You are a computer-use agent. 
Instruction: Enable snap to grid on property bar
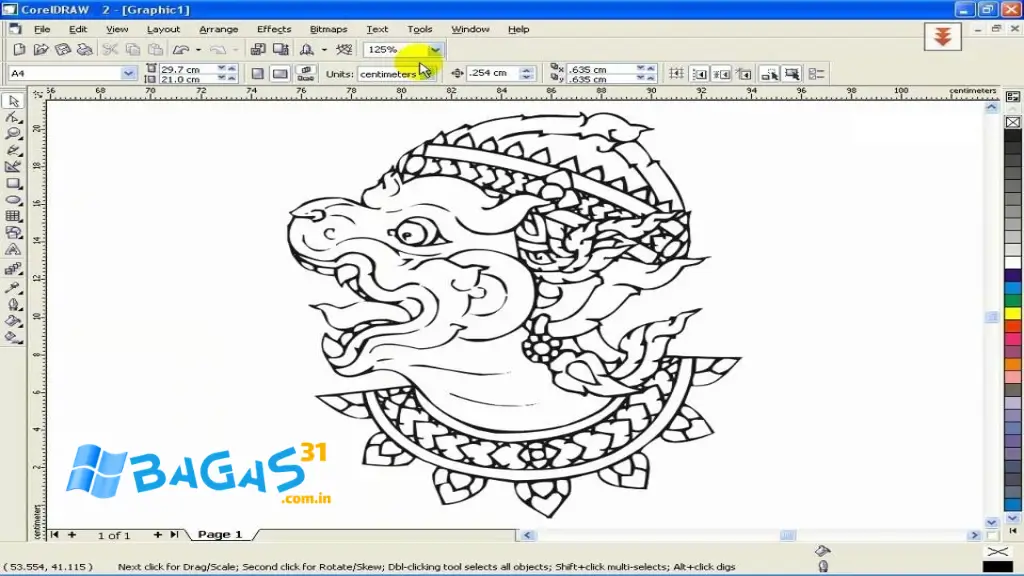[x=675, y=73]
